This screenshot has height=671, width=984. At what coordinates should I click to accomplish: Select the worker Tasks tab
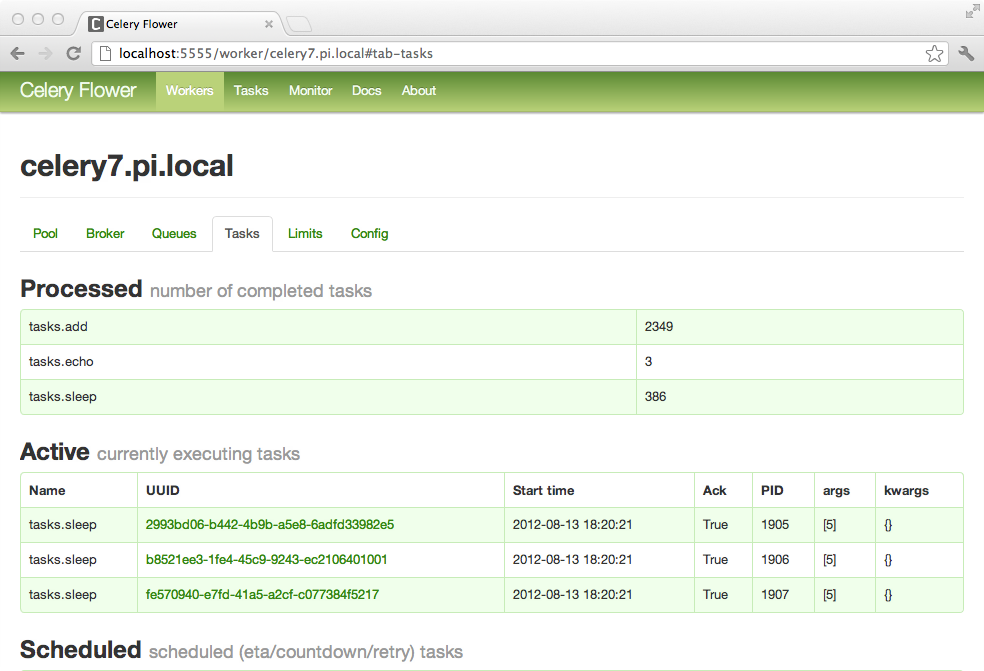[x=242, y=234]
